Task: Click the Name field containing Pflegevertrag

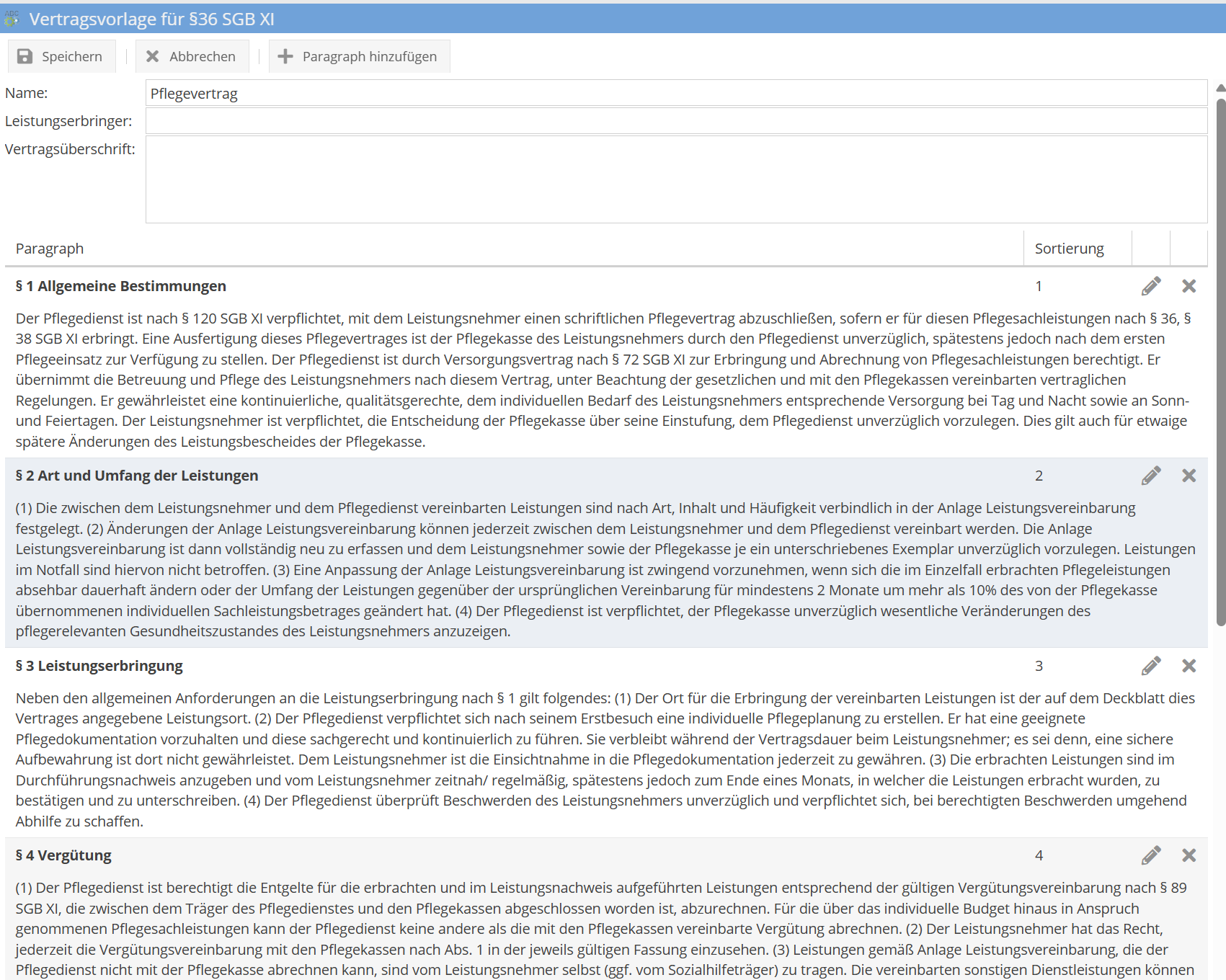Action: pos(675,94)
